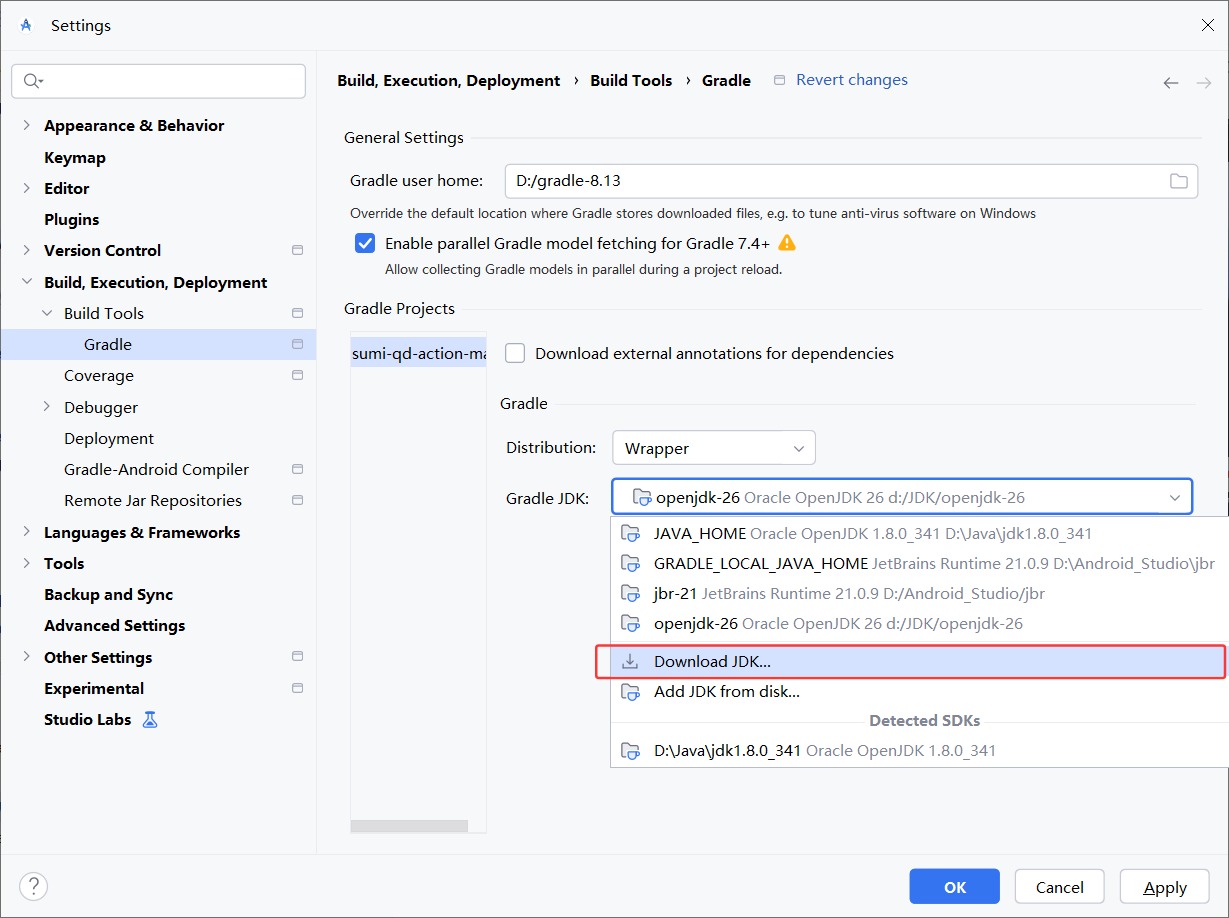Click the project-level icon next to Gradle-Android Compiler
The height and width of the screenshot is (918, 1229).
(297, 469)
